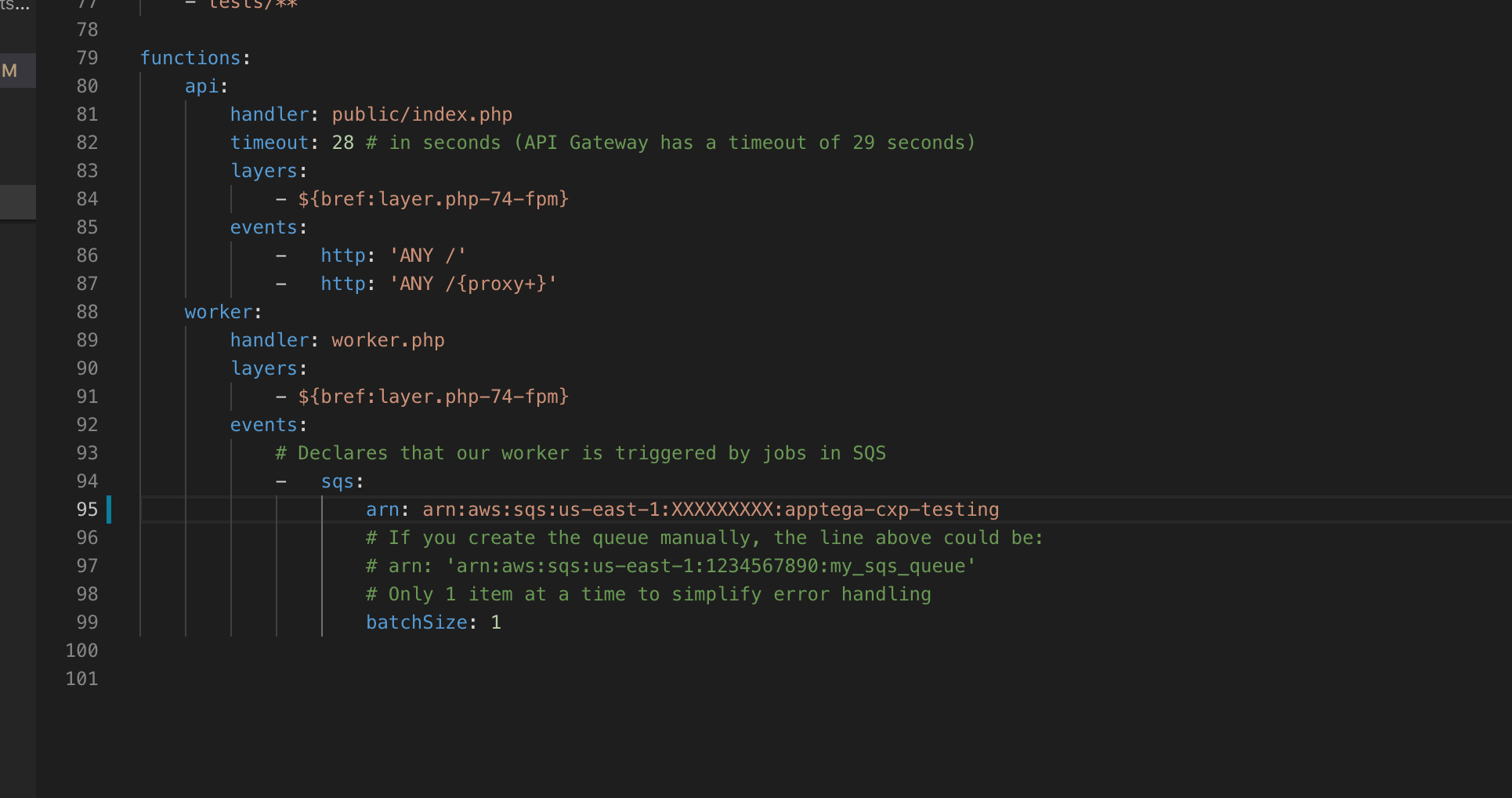The image size is (1512, 798).
Task: Click the commented example arn on line 97
Action: pos(670,565)
